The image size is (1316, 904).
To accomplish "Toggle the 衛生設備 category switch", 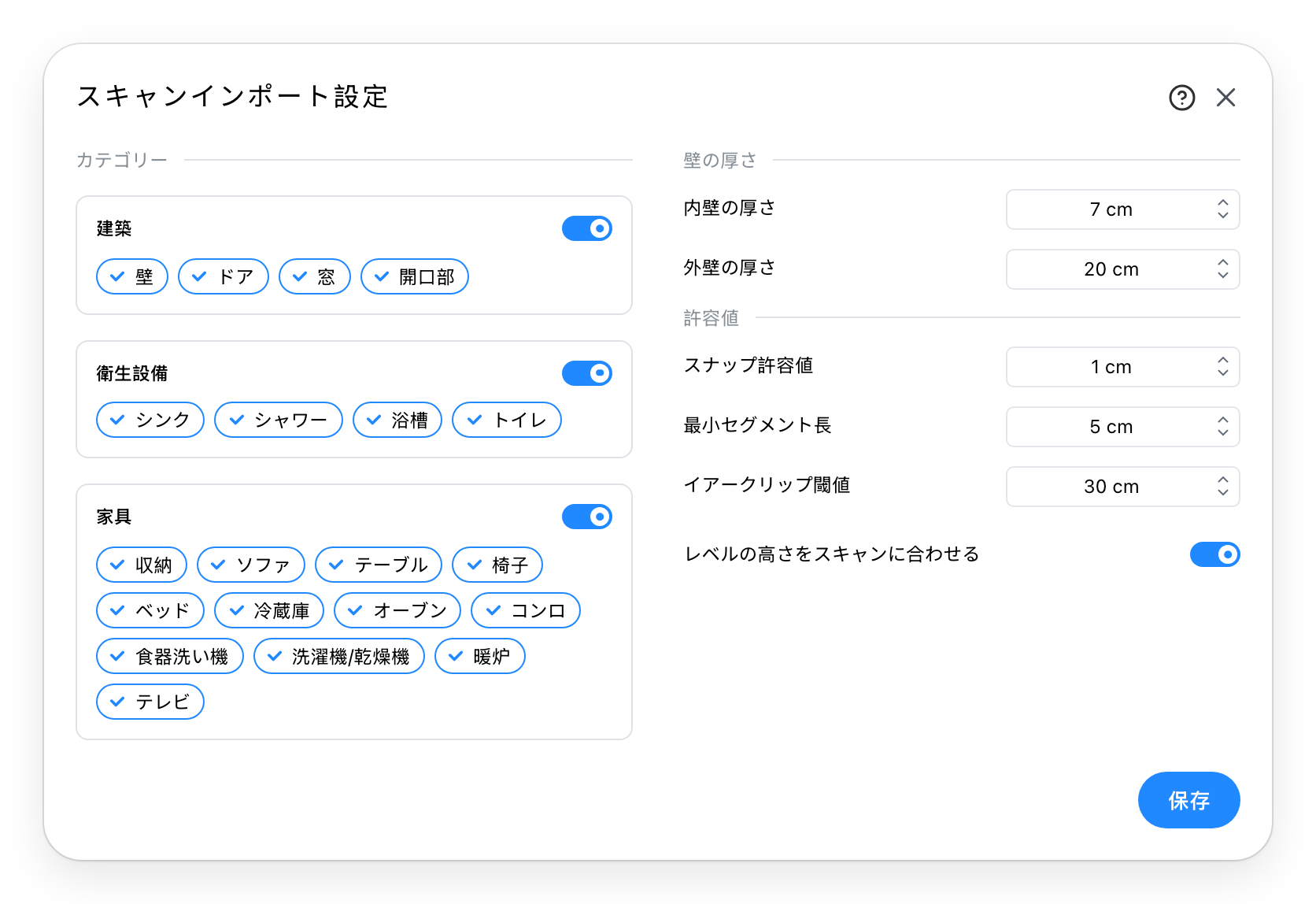I will click(x=587, y=373).
